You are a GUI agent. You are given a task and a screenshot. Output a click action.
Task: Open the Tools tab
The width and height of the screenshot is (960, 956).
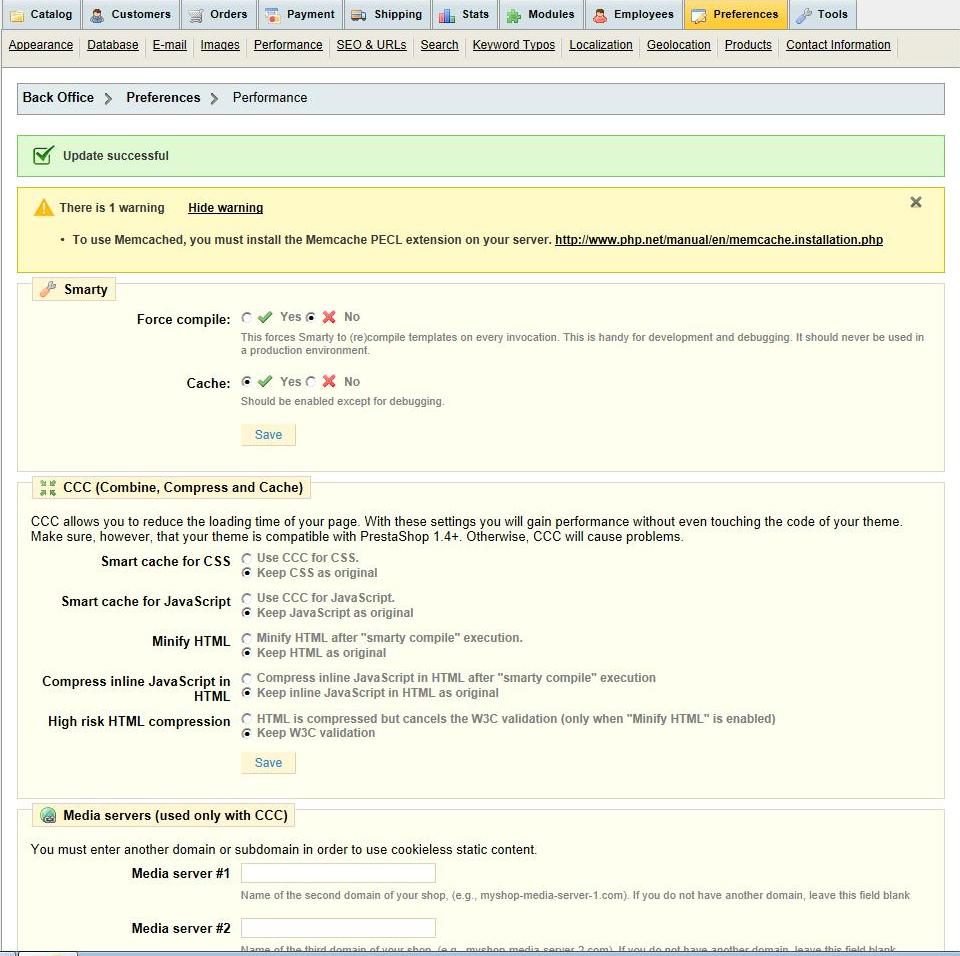click(x=822, y=15)
